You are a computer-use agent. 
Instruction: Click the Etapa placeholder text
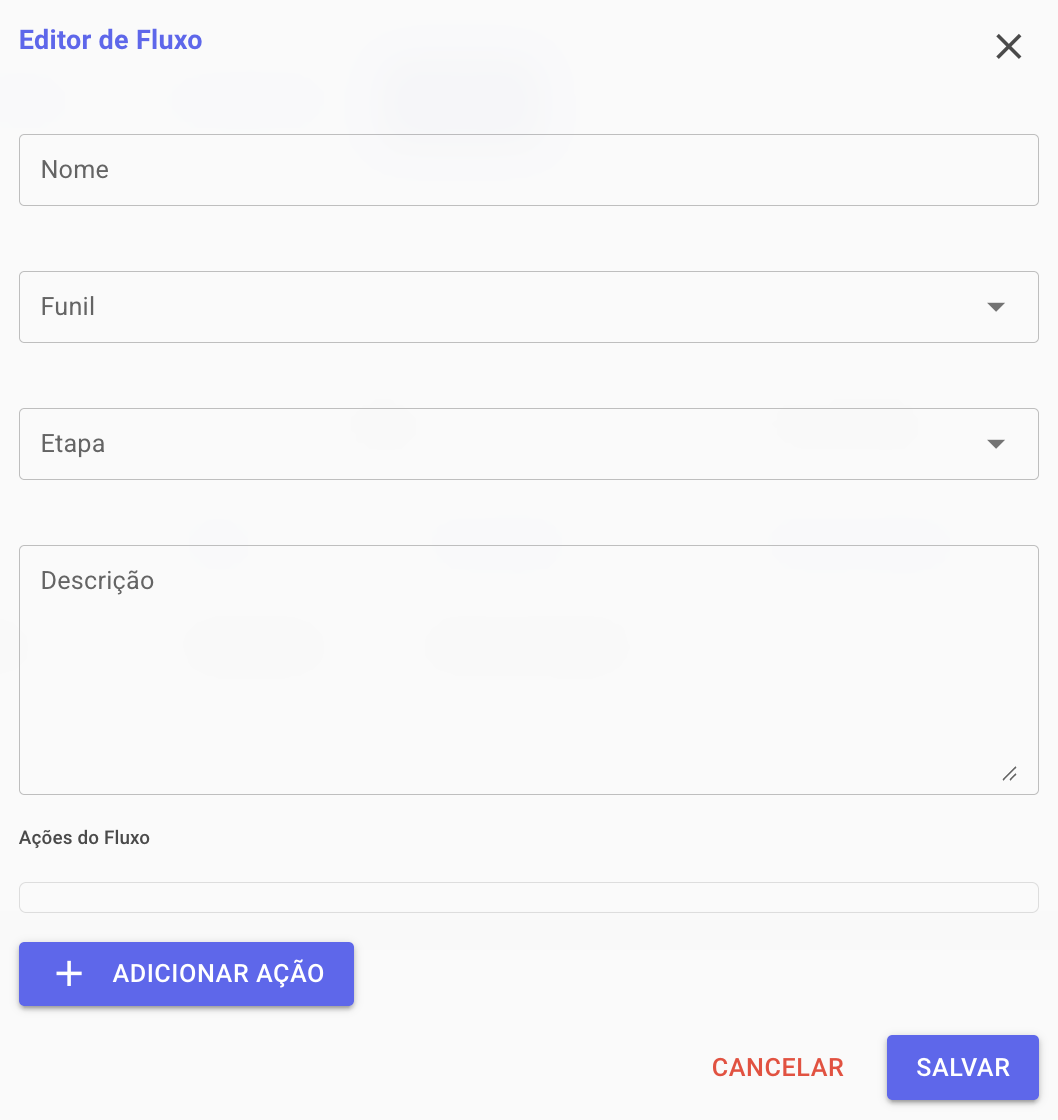73,444
